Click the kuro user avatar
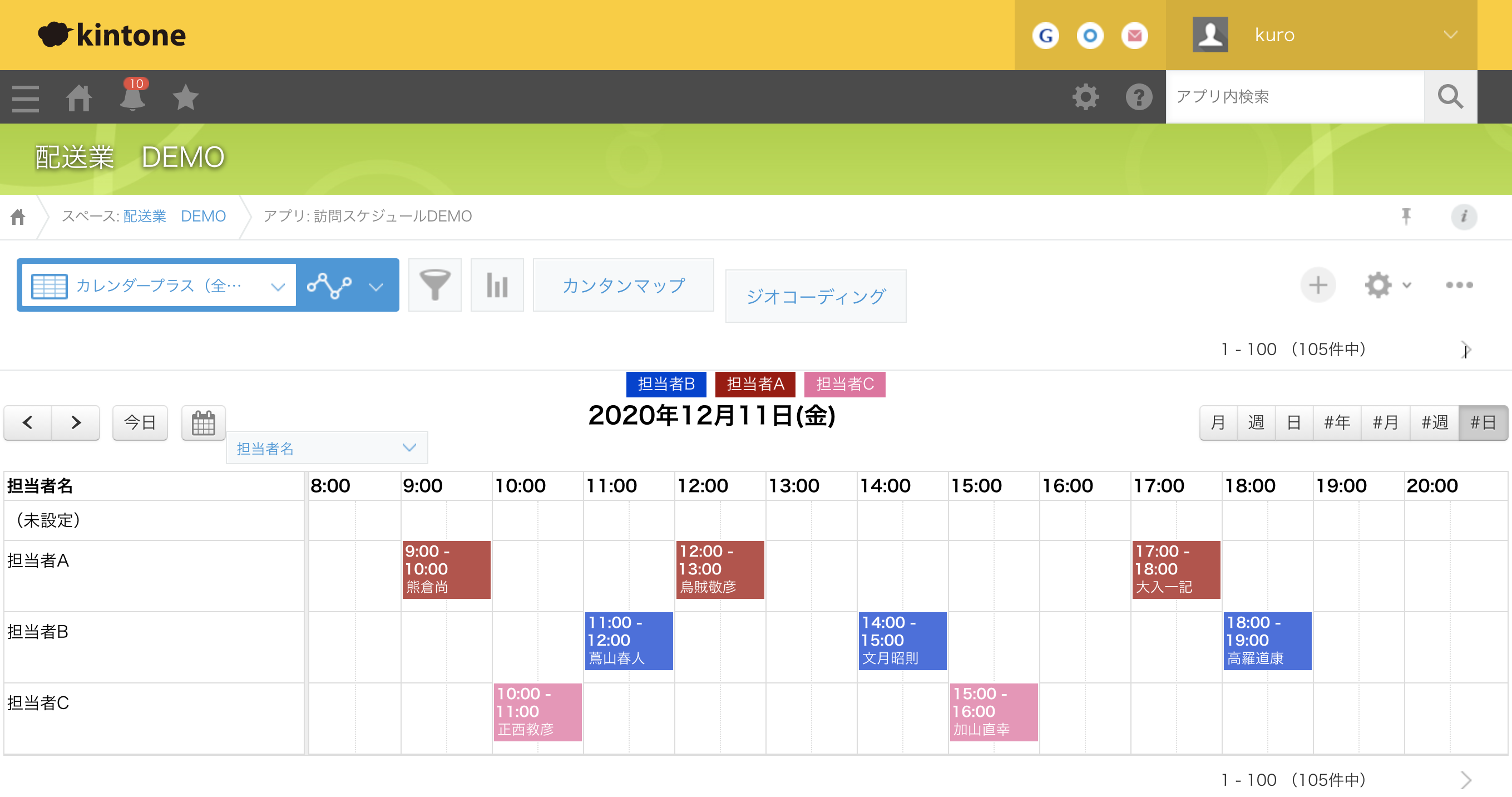 [1210, 35]
